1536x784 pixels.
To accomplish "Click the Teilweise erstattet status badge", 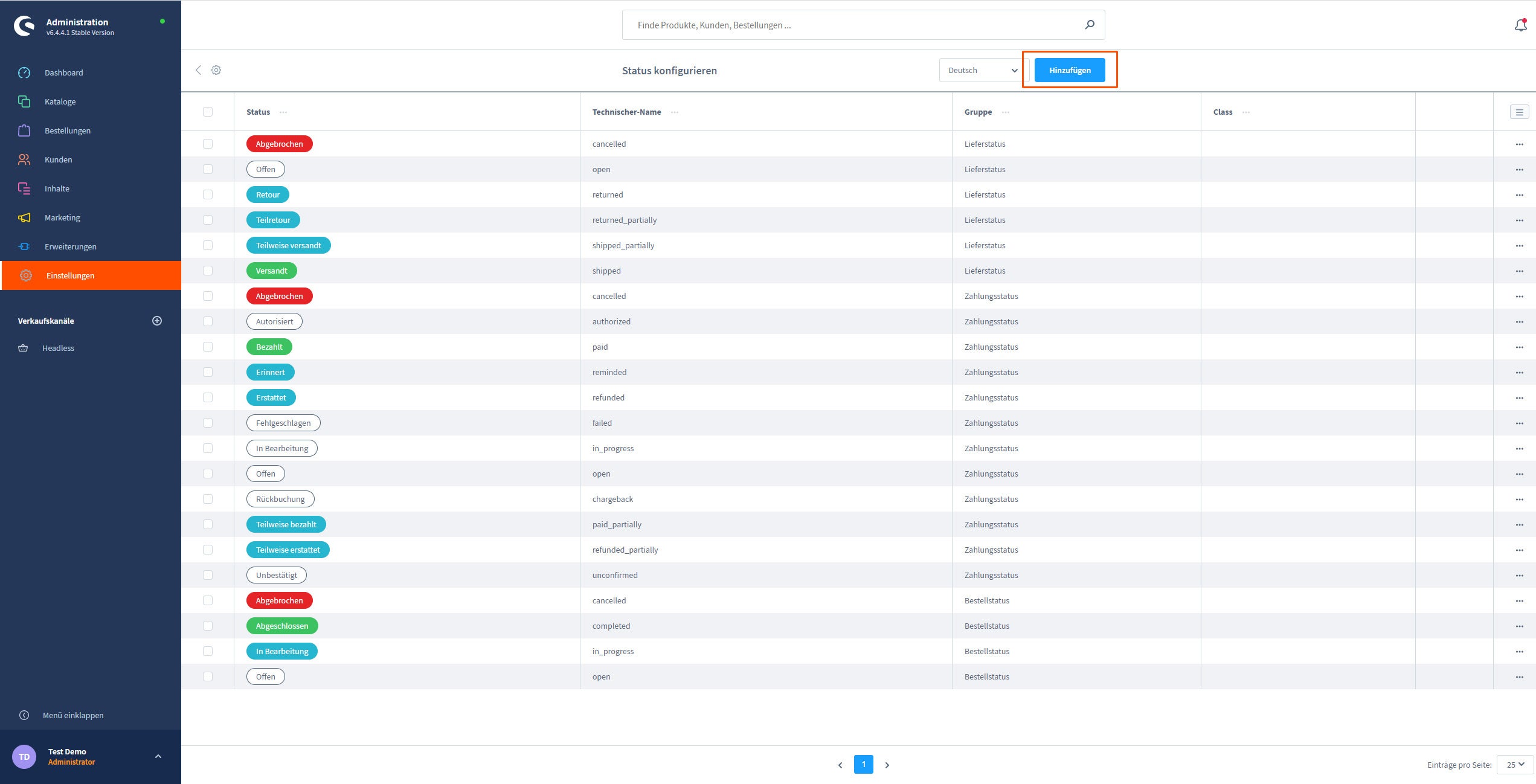I will coord(288,550).
